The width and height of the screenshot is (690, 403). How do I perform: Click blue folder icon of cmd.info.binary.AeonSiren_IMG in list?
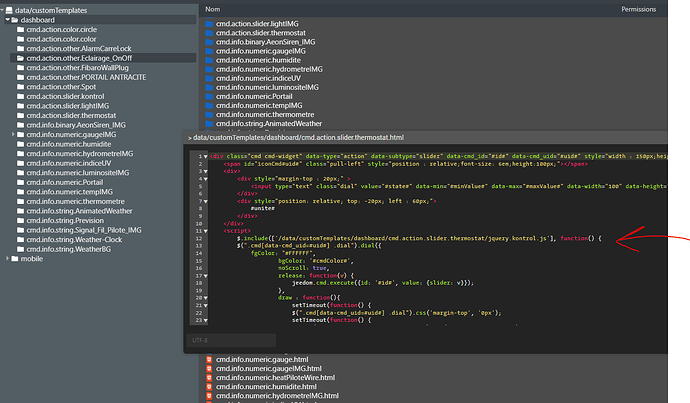coord(209,42)
